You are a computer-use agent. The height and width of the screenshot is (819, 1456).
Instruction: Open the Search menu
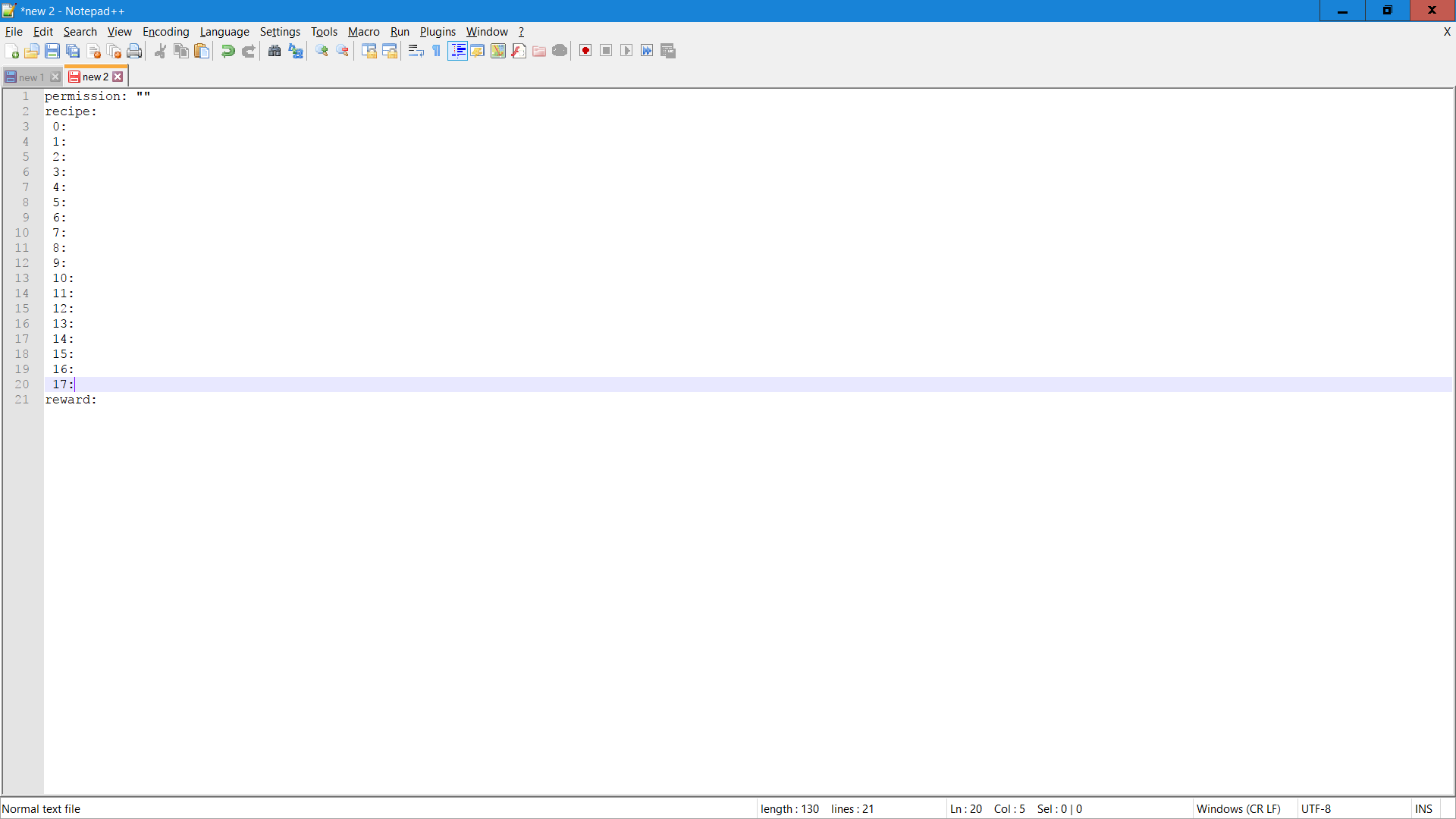click(80, 32)
